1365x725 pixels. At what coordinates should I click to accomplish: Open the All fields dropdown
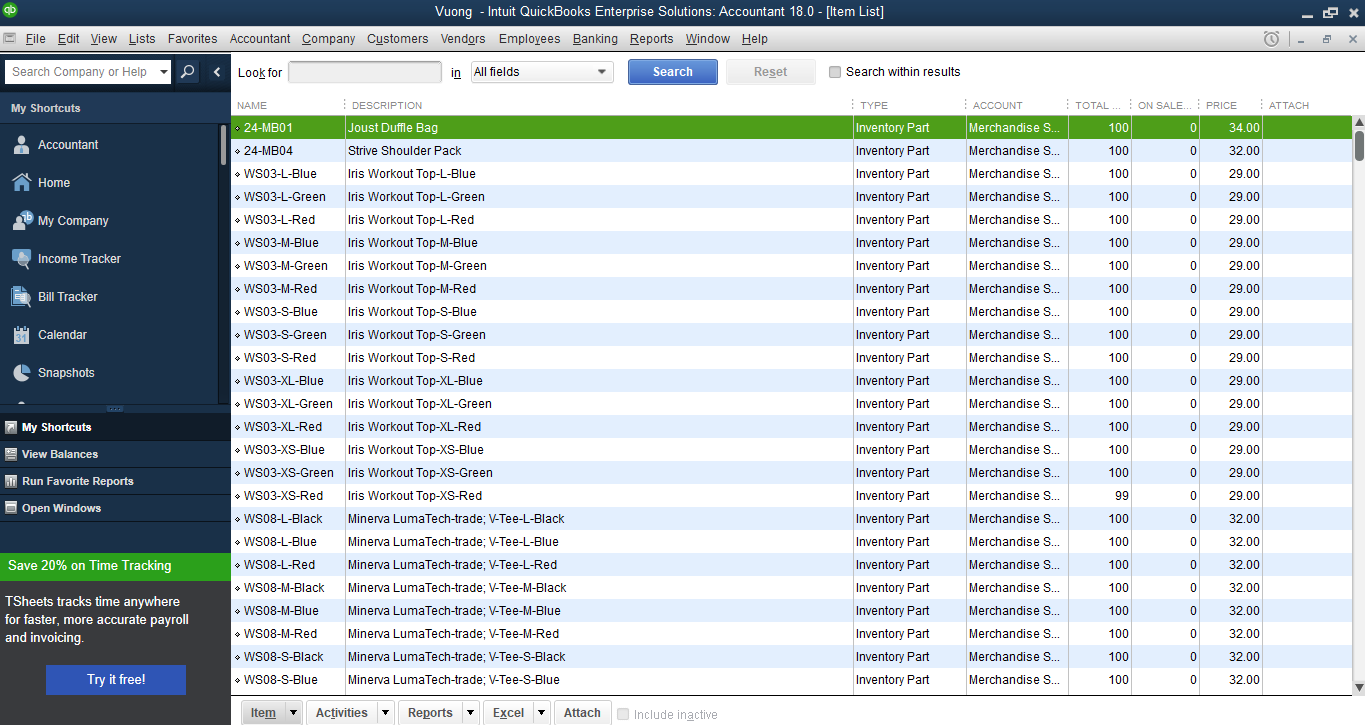coord(542,72)
